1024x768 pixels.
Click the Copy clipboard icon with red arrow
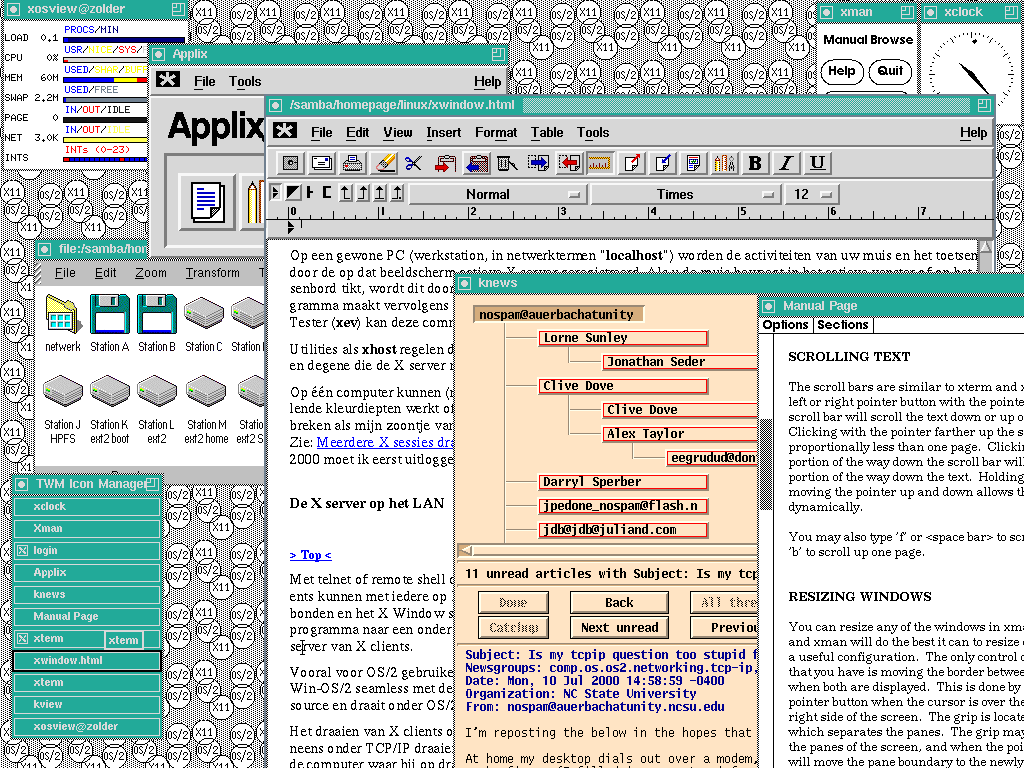pyautogui.click(x=445, y=163)
